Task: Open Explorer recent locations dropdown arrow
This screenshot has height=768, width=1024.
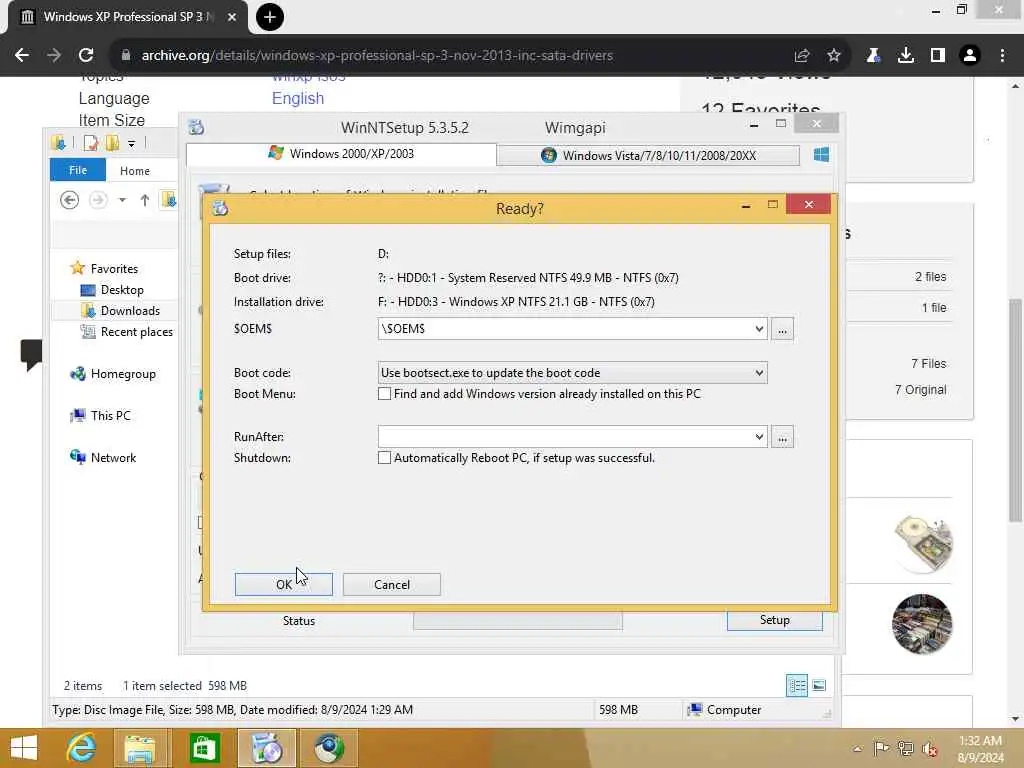Action: click(x=122, y=200)
